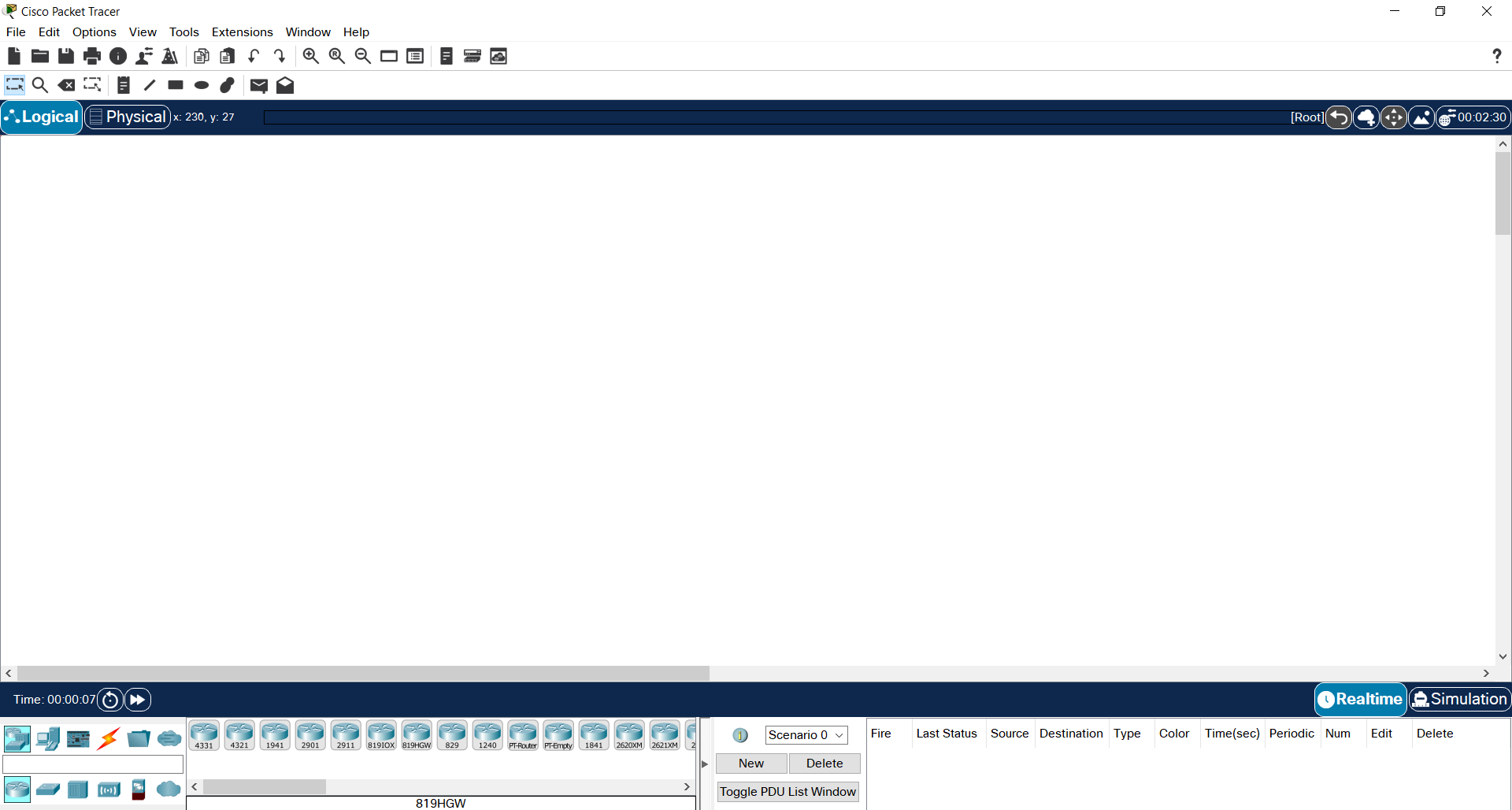Click the Copy icon in toolbar
This screenshot has width=1512, height=810.
(x=202, y=56)
